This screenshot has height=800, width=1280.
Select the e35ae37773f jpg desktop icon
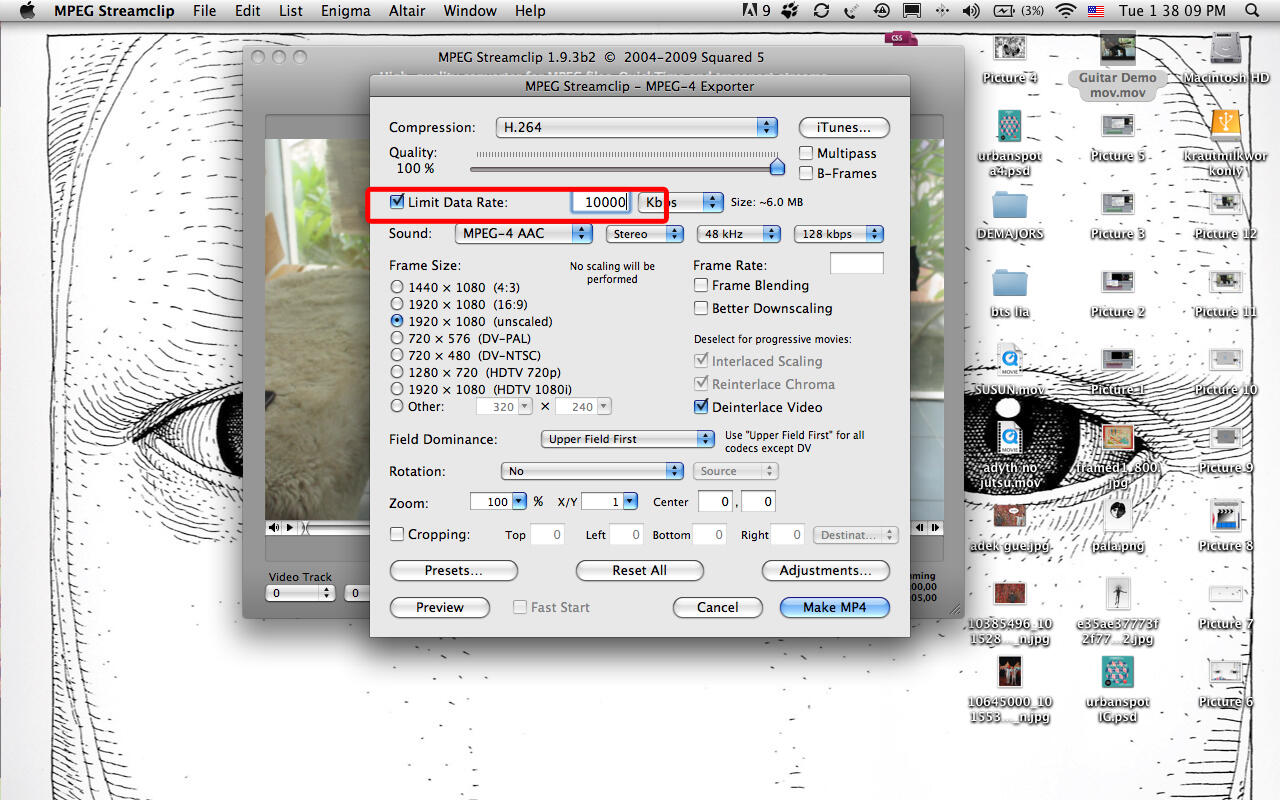click(1117, 593)
